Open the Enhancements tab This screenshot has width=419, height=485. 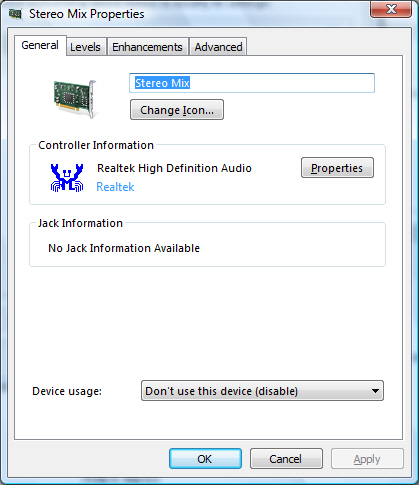click(x=147, y=47)
